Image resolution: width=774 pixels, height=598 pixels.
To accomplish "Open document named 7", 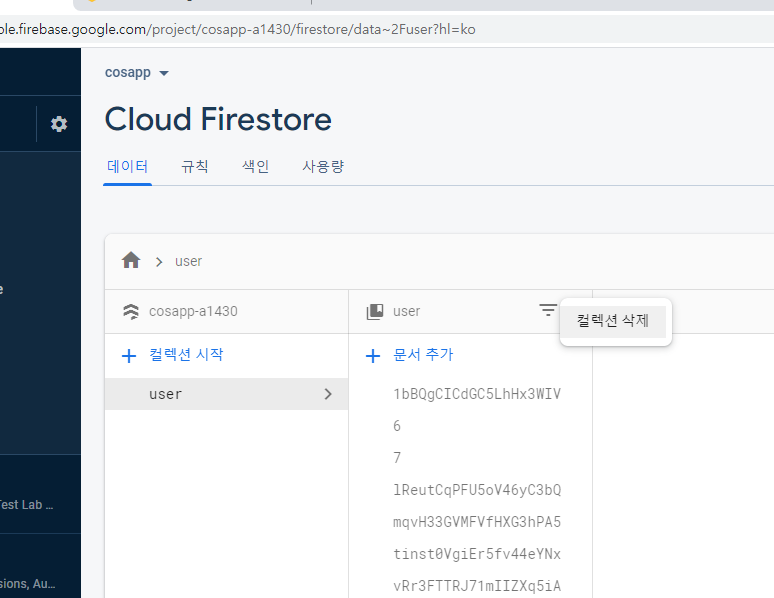I will [x=397, y=458].
